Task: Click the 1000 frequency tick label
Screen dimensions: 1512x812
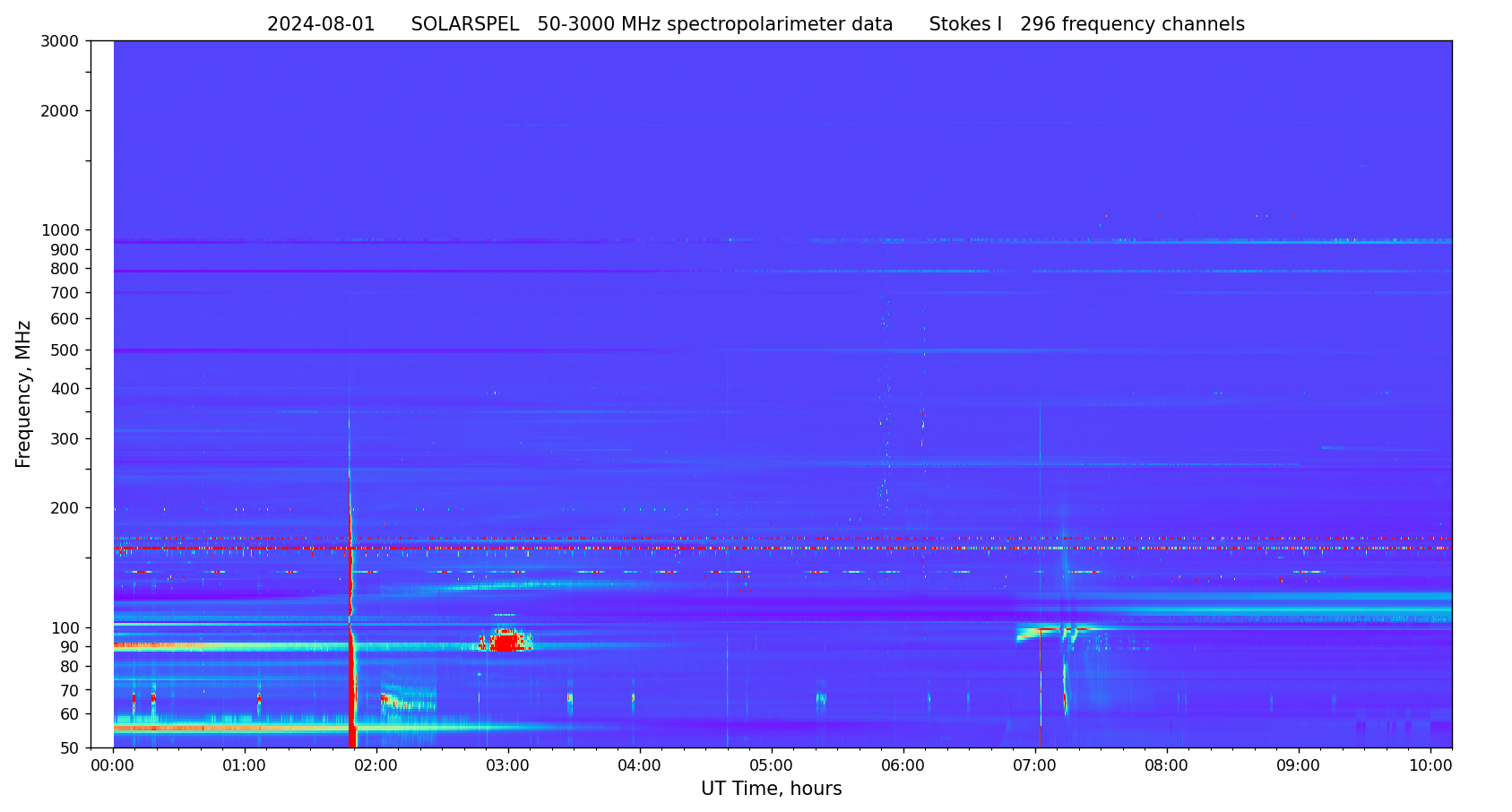Action: [60, 230]
